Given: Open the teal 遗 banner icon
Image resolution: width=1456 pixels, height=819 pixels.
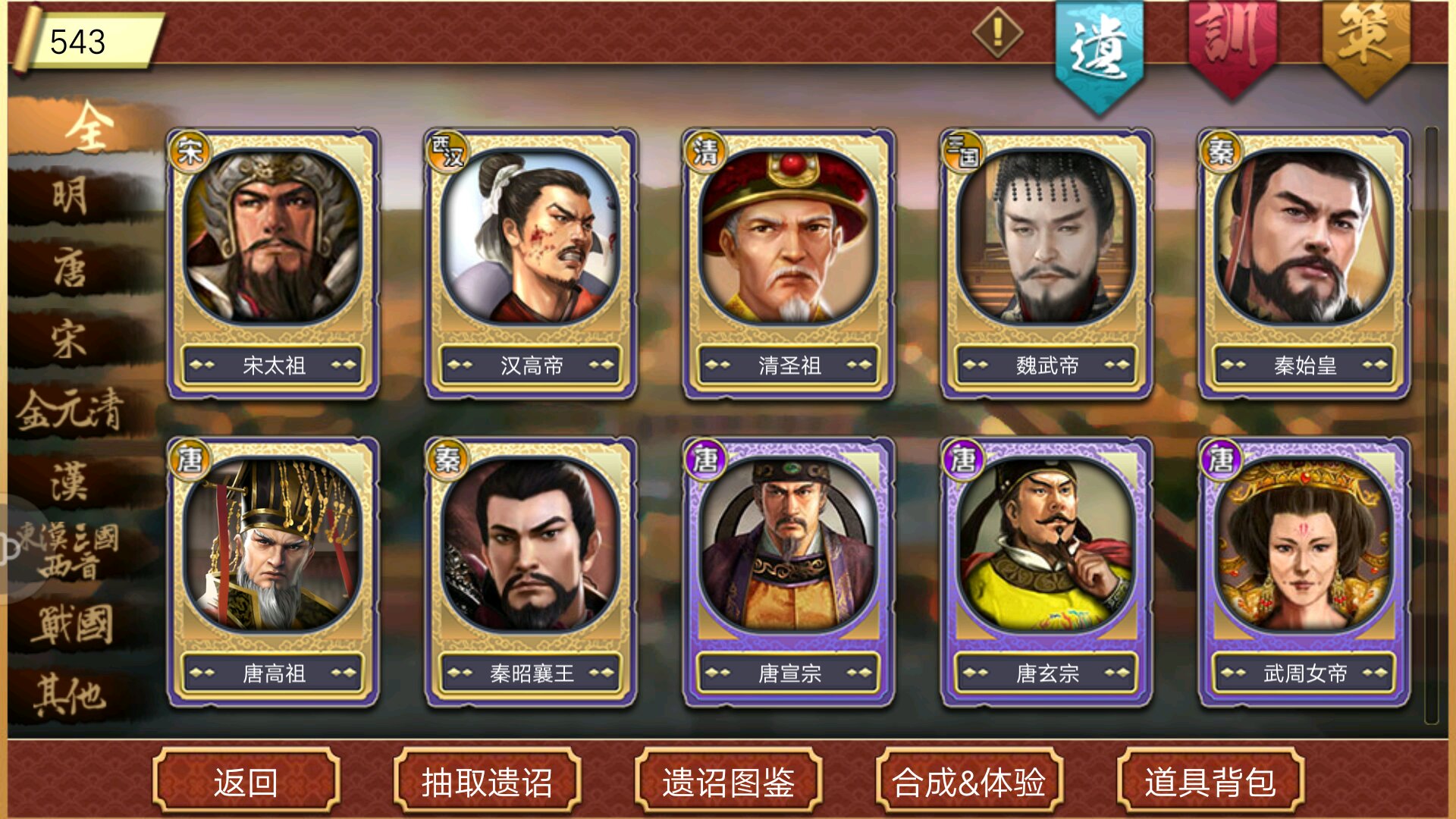Looking at the screenshot, I should pos(1099,55).
